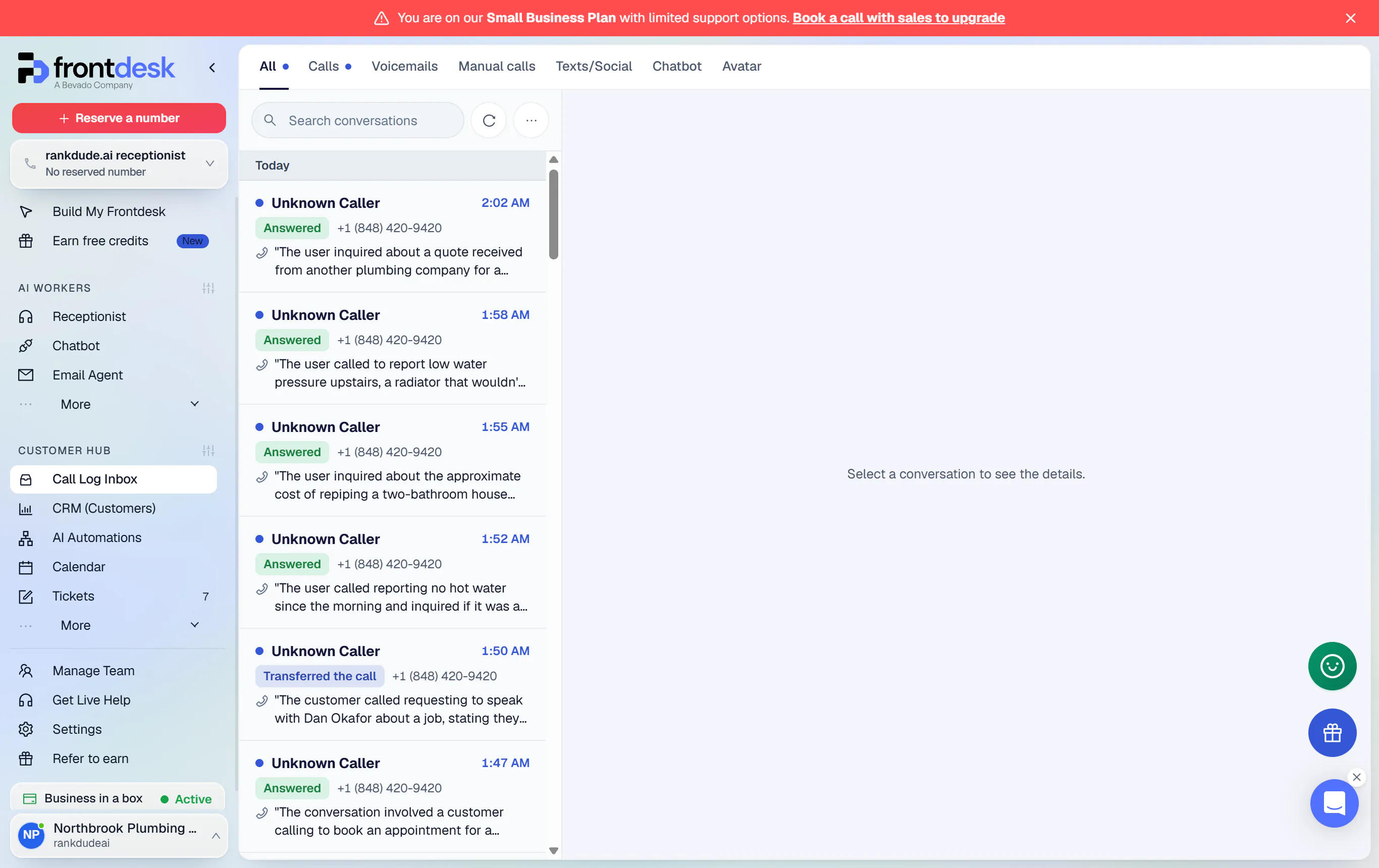This screenshot has width=1379, height=868.
Task: Open Call Log Inbox
Action: pyautogui.click(x=114, y=479)
